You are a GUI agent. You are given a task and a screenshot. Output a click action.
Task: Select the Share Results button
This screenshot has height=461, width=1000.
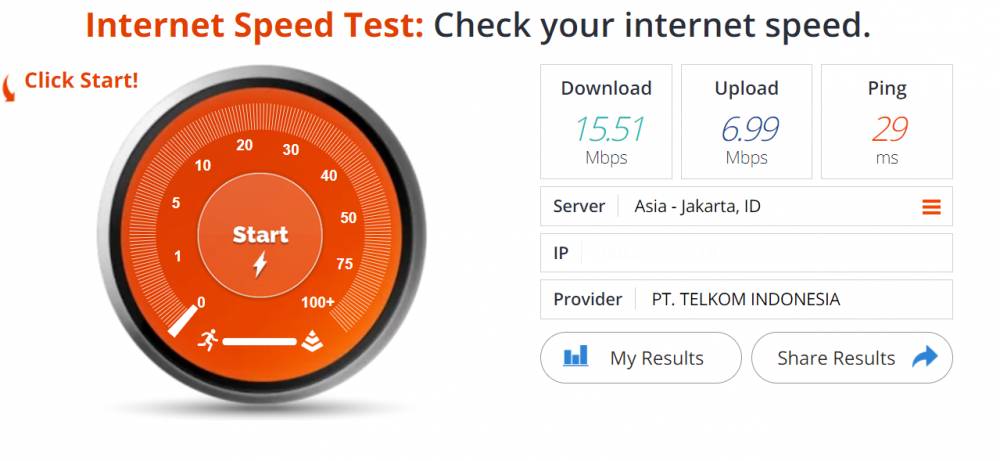852,358
